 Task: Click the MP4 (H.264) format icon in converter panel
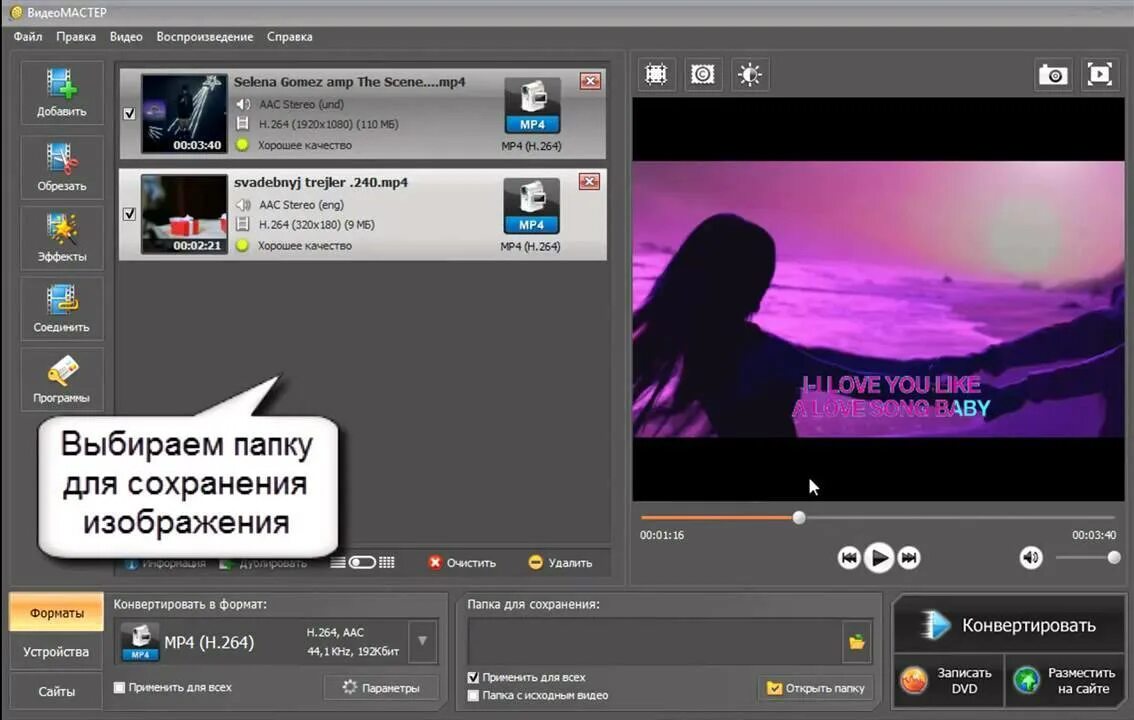click(x=140, y=641)
